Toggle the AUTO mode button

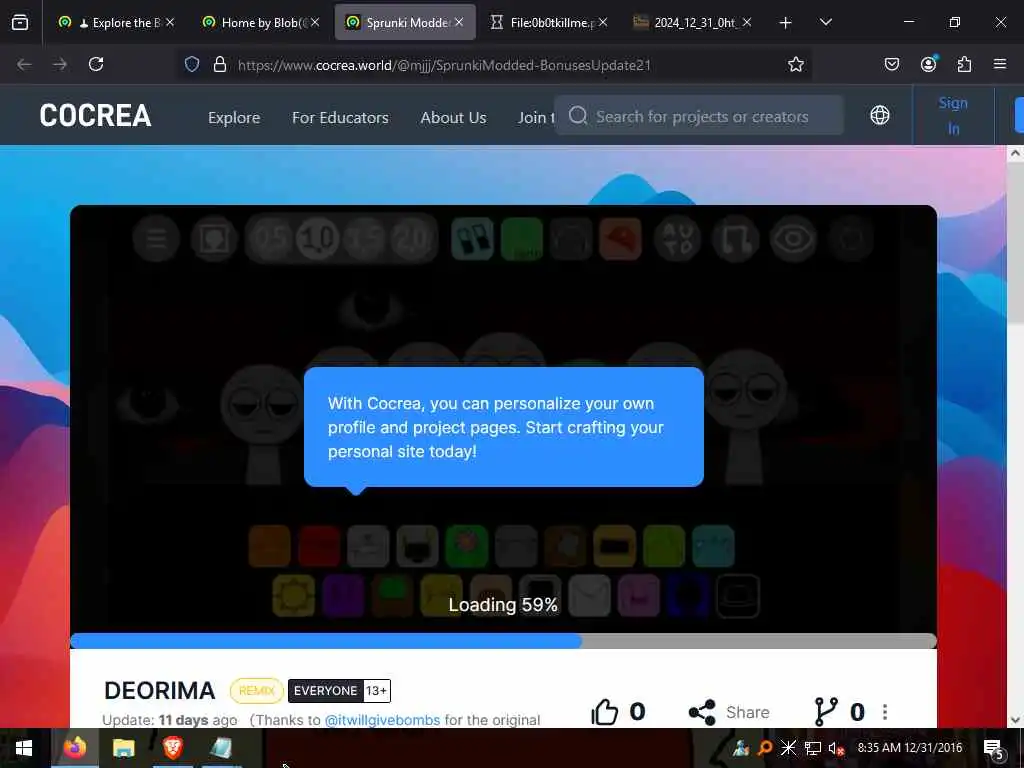coord(678,238)
